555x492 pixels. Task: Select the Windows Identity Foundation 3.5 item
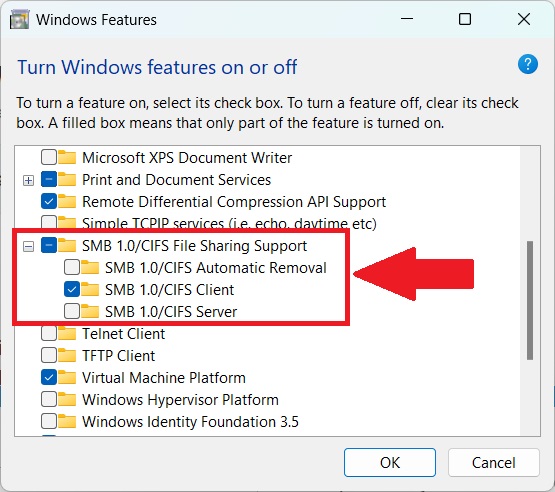(x=190, y=422)
